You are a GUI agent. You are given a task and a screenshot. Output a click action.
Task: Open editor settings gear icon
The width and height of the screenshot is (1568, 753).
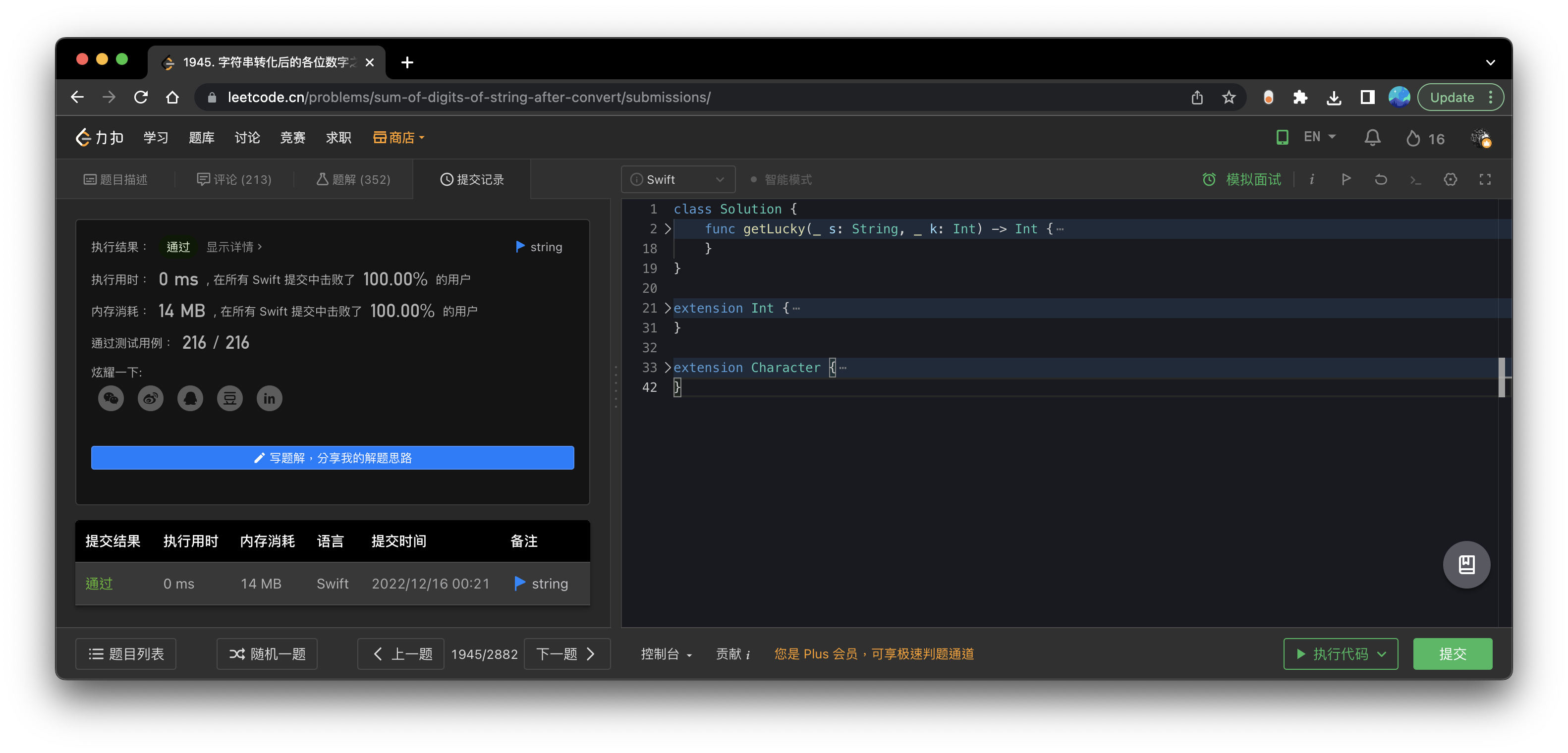1450,179
